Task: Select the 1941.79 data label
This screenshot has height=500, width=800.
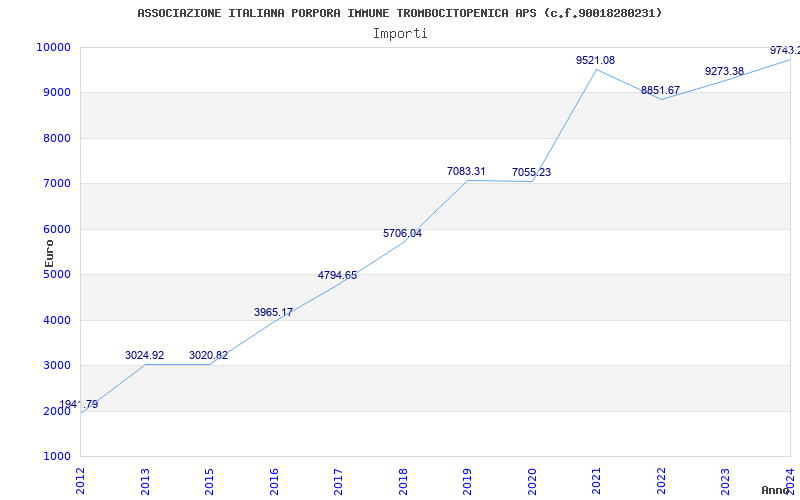Action: click(79, 405)
